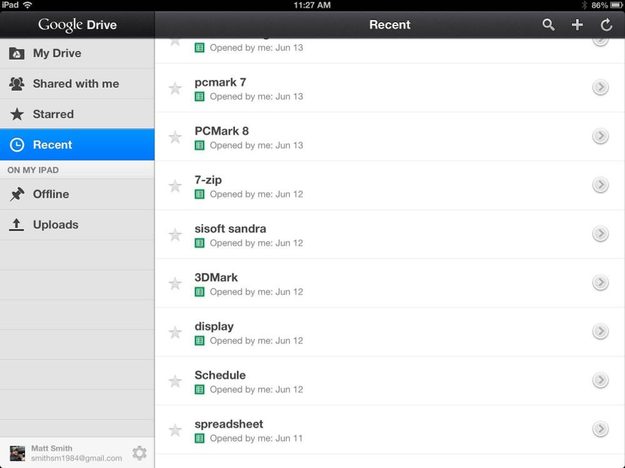Open the 7-zip file
The height and width of the screenshot is (468, 625).
[x=389, y=186]
